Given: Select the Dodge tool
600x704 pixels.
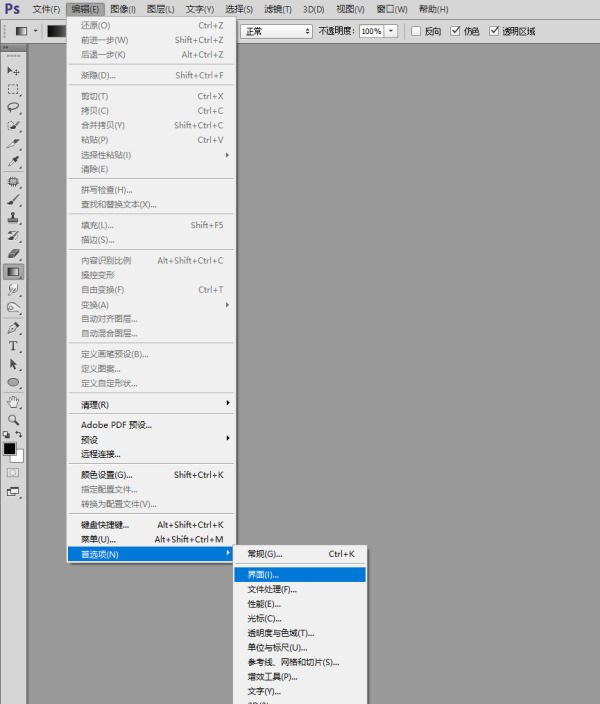Looking at the screenshot, I should (13, 308).
